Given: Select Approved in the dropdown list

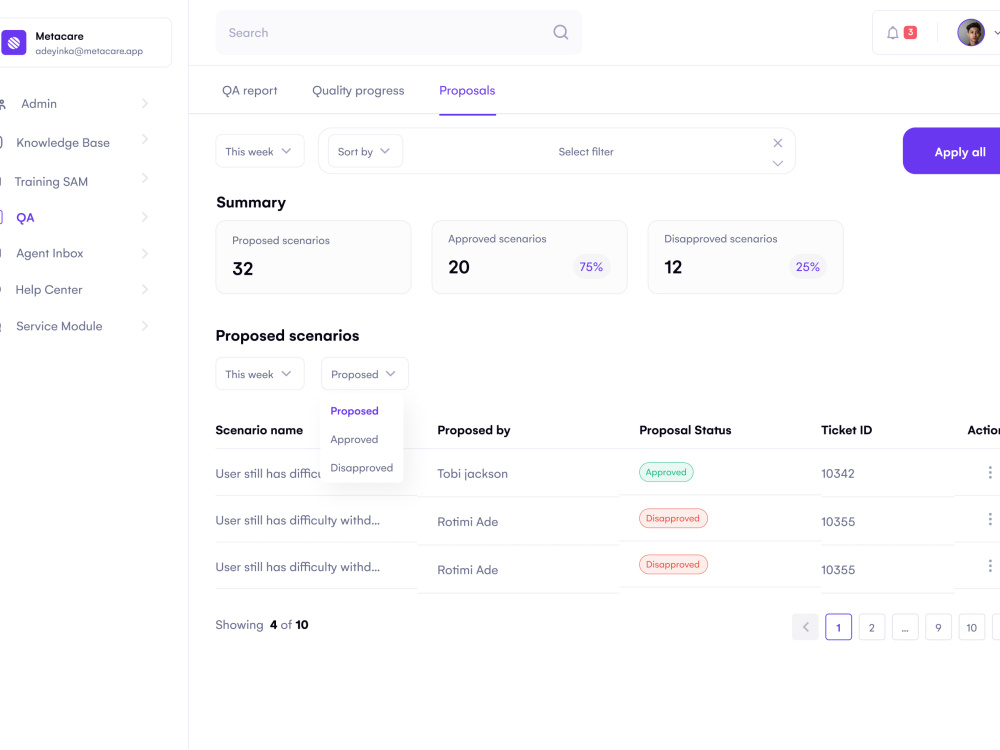Looking at the screenshot, I should tap(354, 439).
